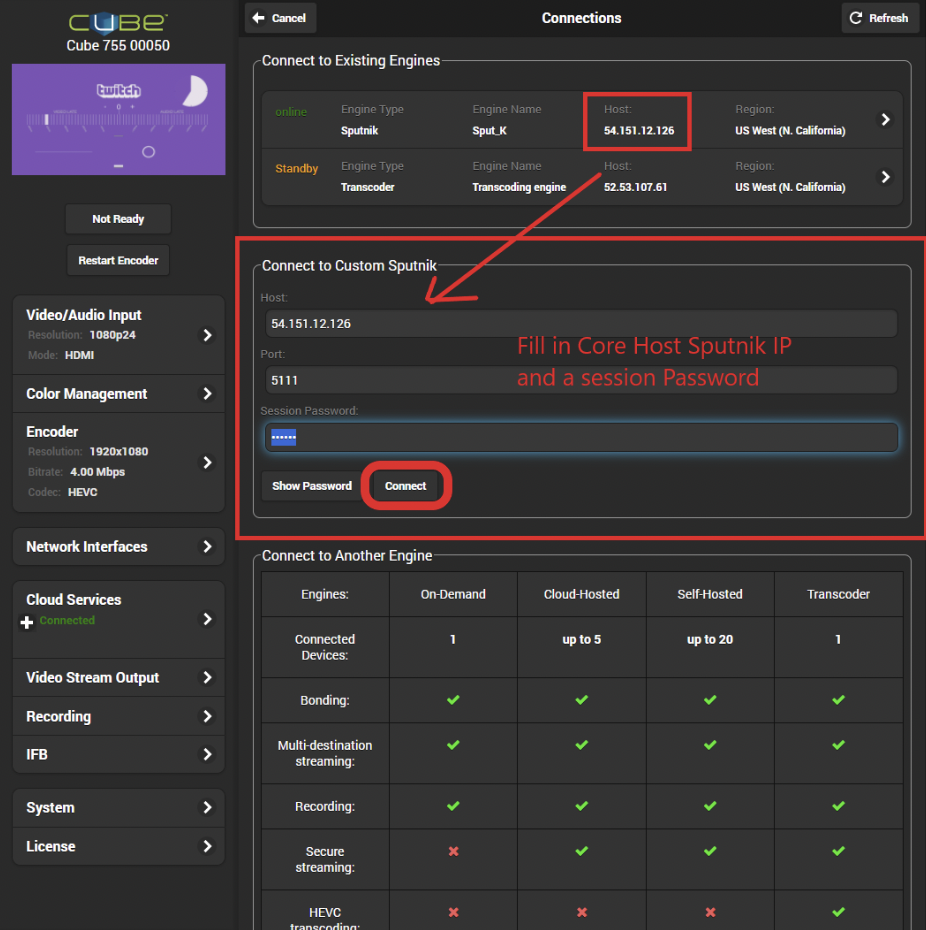926x930 pixels.
Task: Click the Cube logo at the top left
Action: (117, 20)
